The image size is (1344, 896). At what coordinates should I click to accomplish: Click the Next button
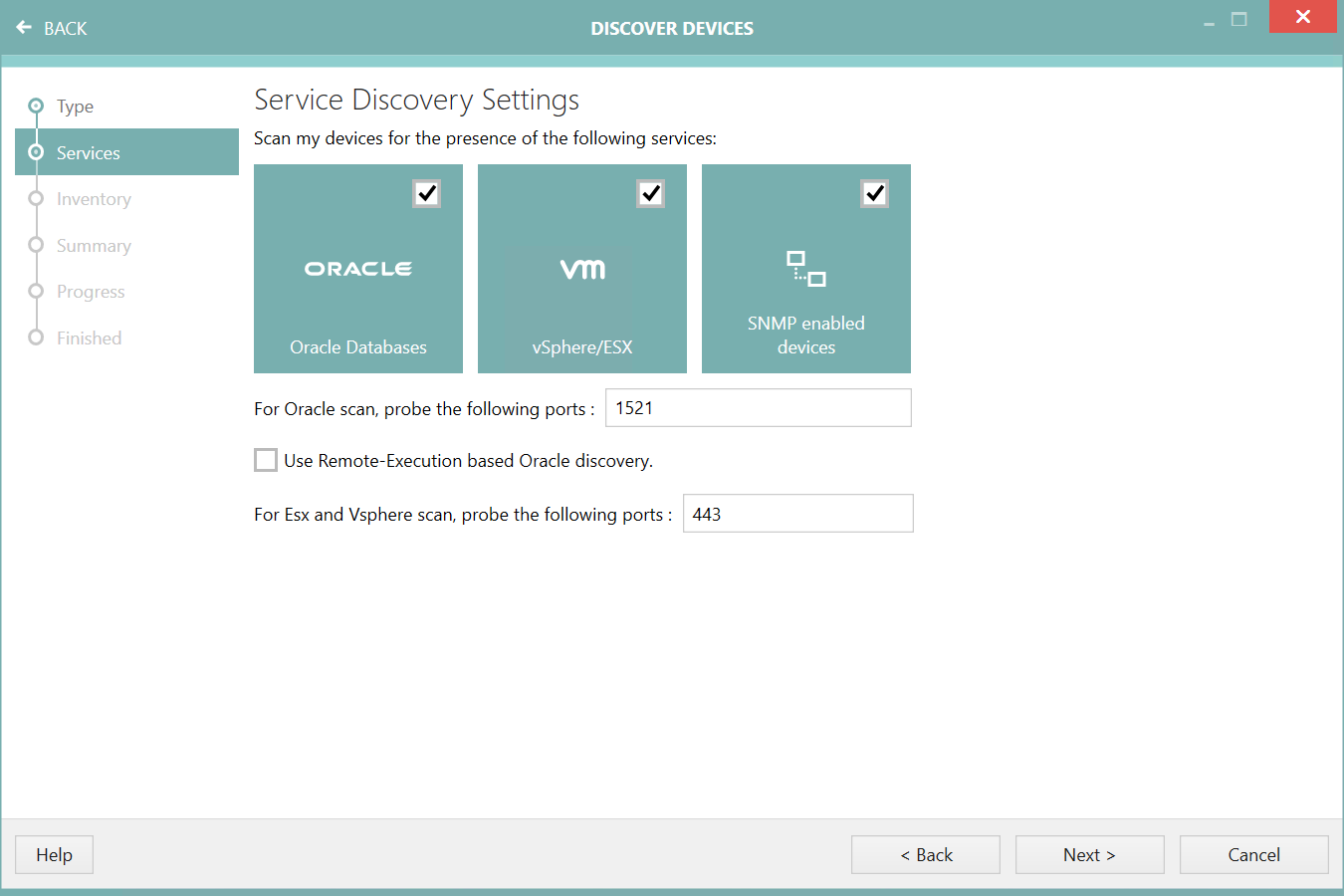point(1089,854)
